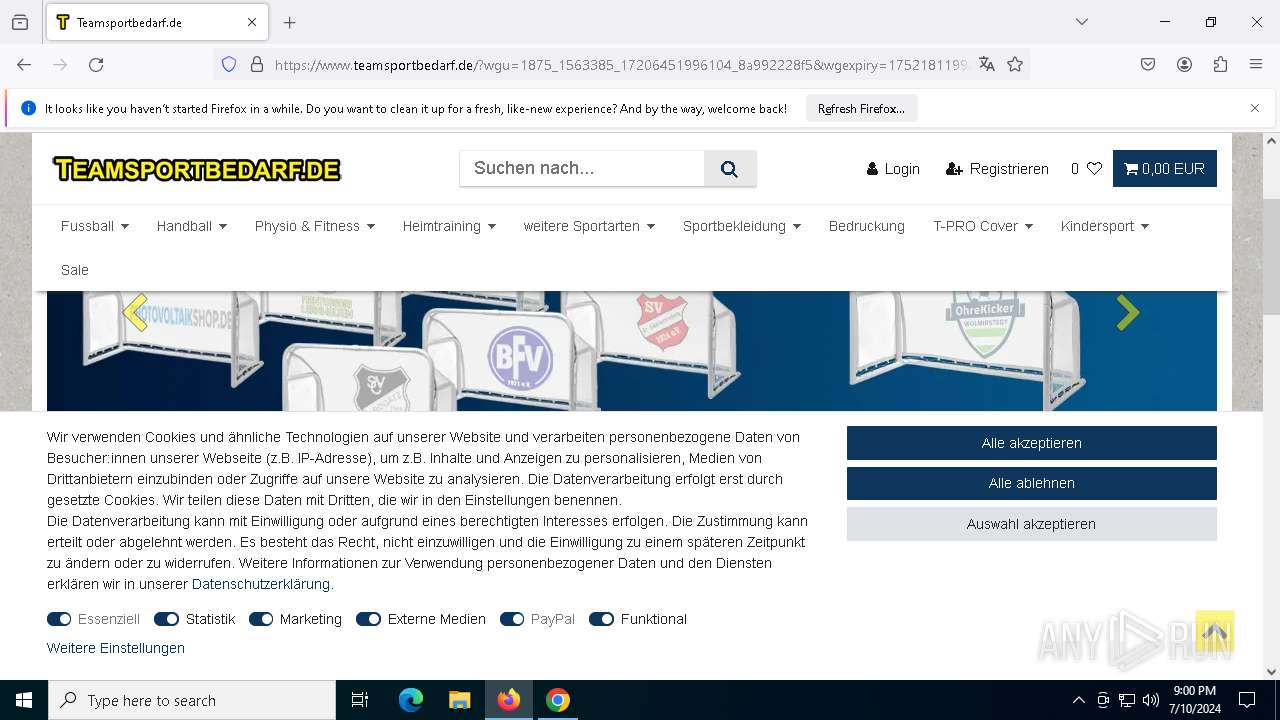Go to next banner slide arrow
Image resolution: width=1280 pixels, height=720 pixels.
[x=1127, y=312]
